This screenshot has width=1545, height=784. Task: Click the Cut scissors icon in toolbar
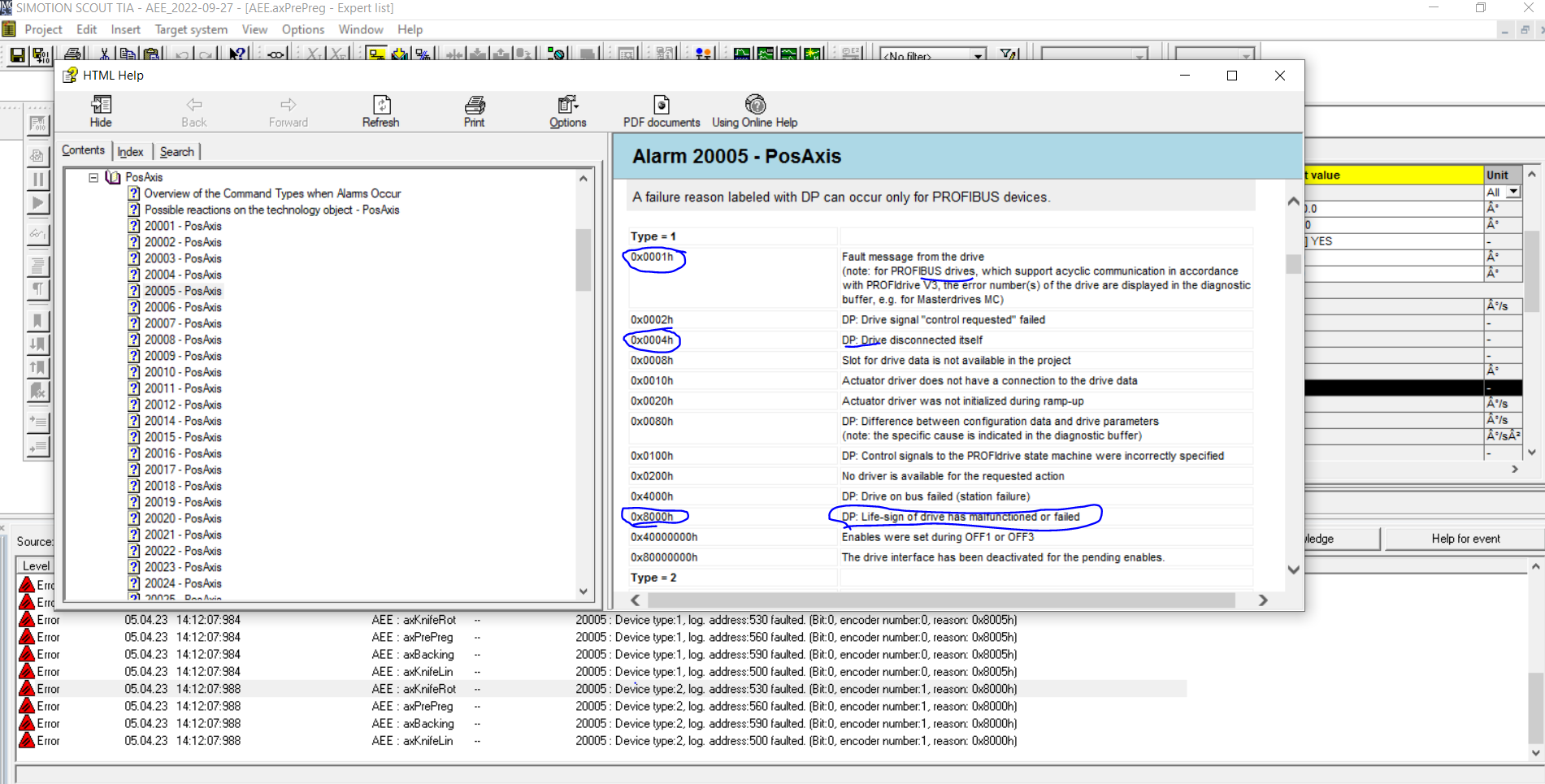104,55
